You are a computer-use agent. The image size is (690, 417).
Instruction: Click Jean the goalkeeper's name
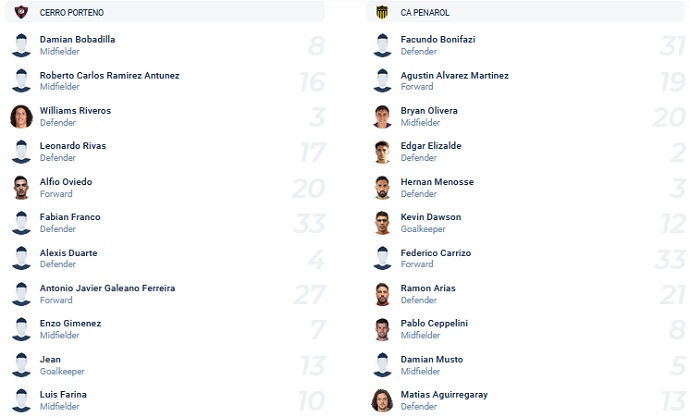[x=50, y=359]
